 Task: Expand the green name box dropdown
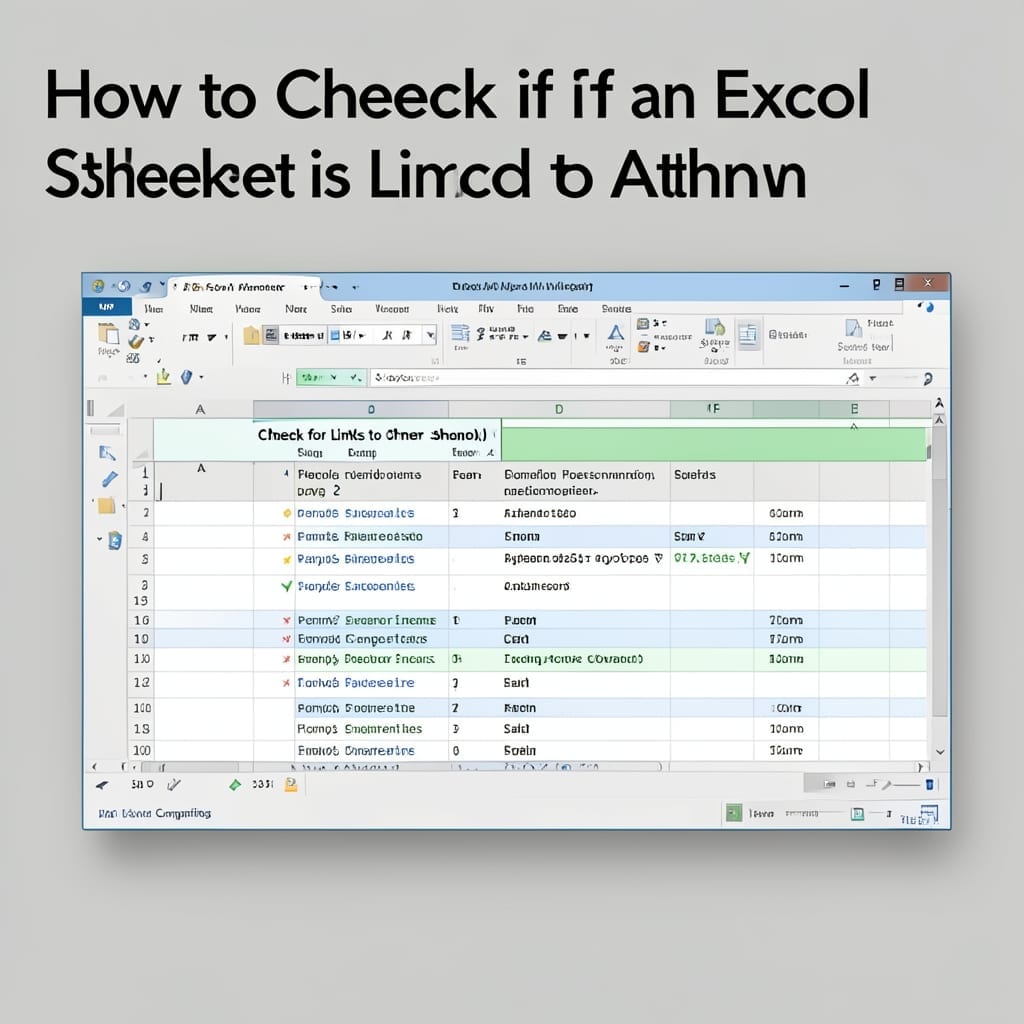coord(334,377)
